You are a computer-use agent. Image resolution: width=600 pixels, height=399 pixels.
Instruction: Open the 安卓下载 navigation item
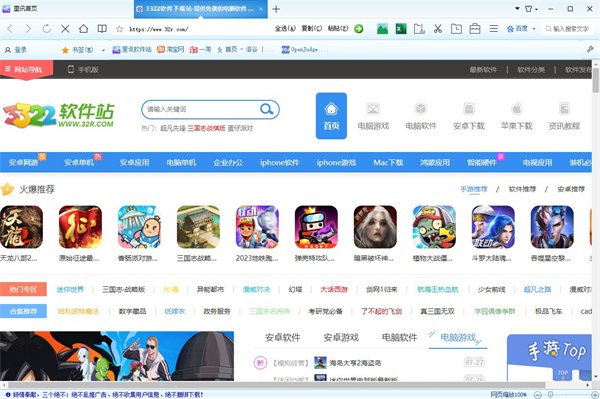pos(469,116)
